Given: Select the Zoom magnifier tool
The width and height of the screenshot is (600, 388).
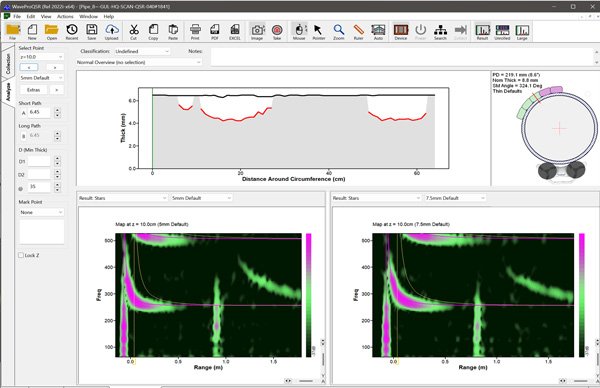Looking at the screenshot, I should click(x=339, y=31).
